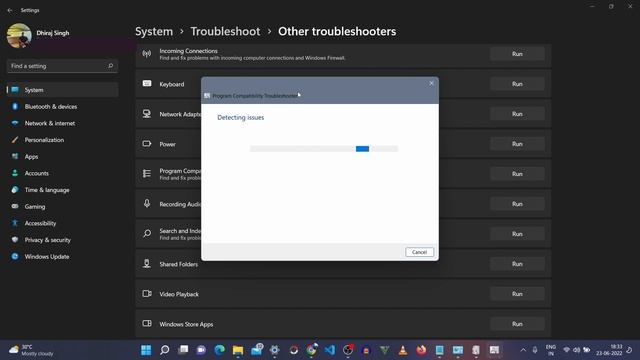Go back with the Settings back arrow

[x=10, y=10]
